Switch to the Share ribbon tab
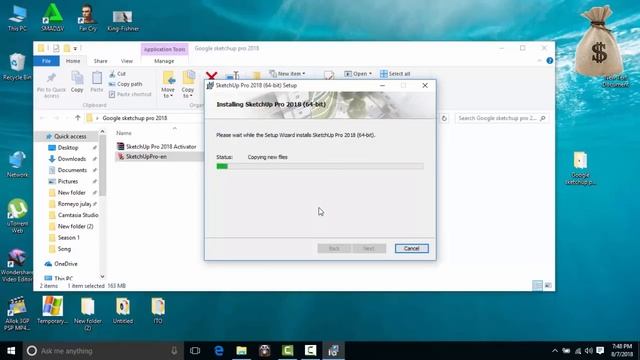640x360 pixels. click(x=100, y=61)
